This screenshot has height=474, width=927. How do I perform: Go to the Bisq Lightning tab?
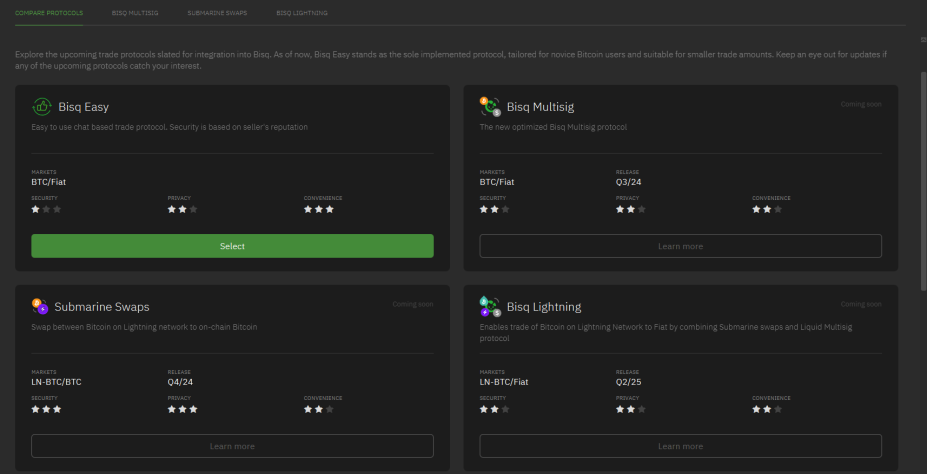click(302, 13)
